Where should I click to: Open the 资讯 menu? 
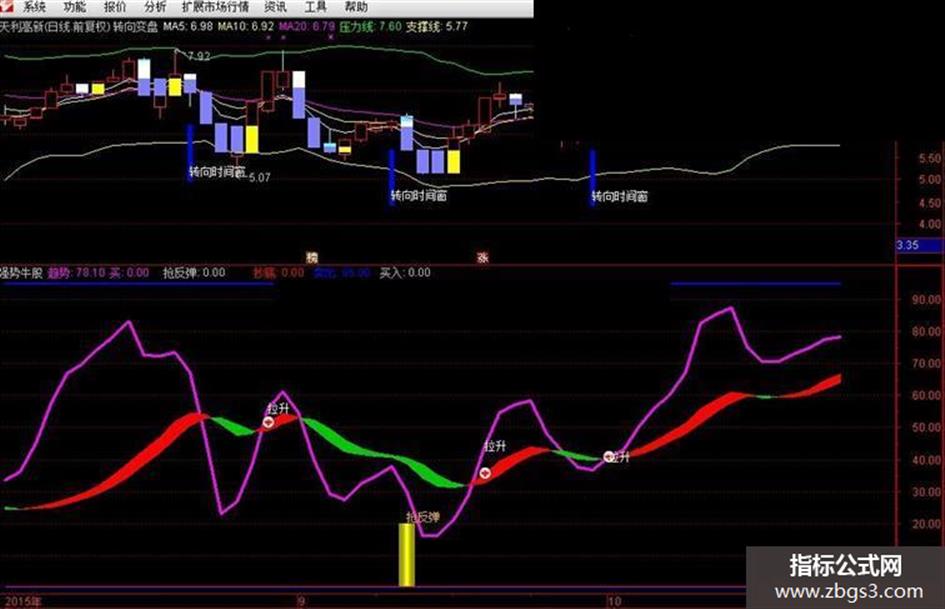(x=275, y=7)
